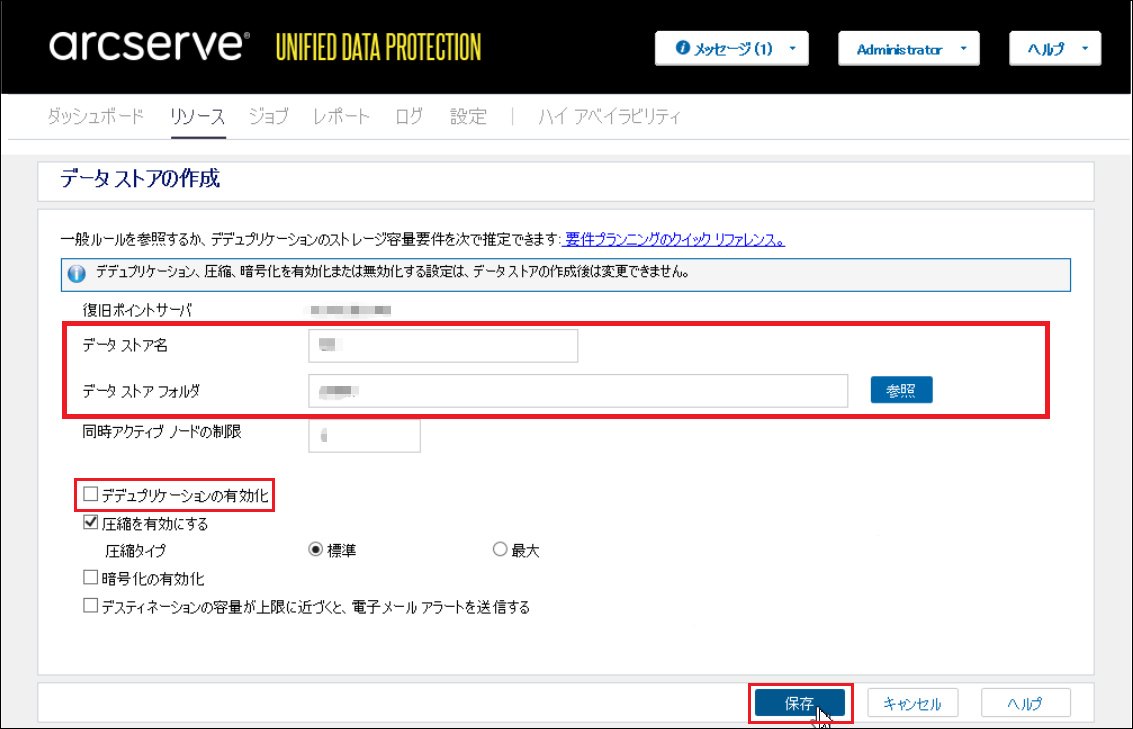Open the 要件プランニングのクイック リファレンス link
Viewport: 1133px width, 729px height.
coord(674,240)
